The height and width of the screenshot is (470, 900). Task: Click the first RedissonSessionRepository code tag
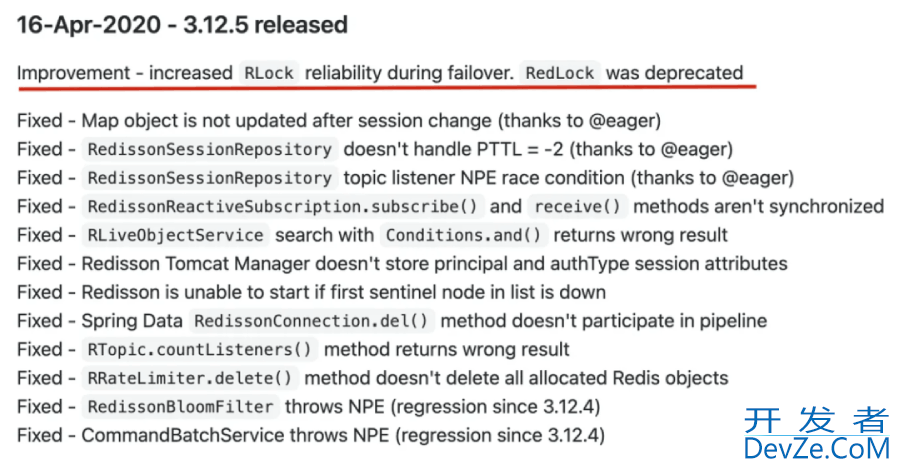click(210, 149)
